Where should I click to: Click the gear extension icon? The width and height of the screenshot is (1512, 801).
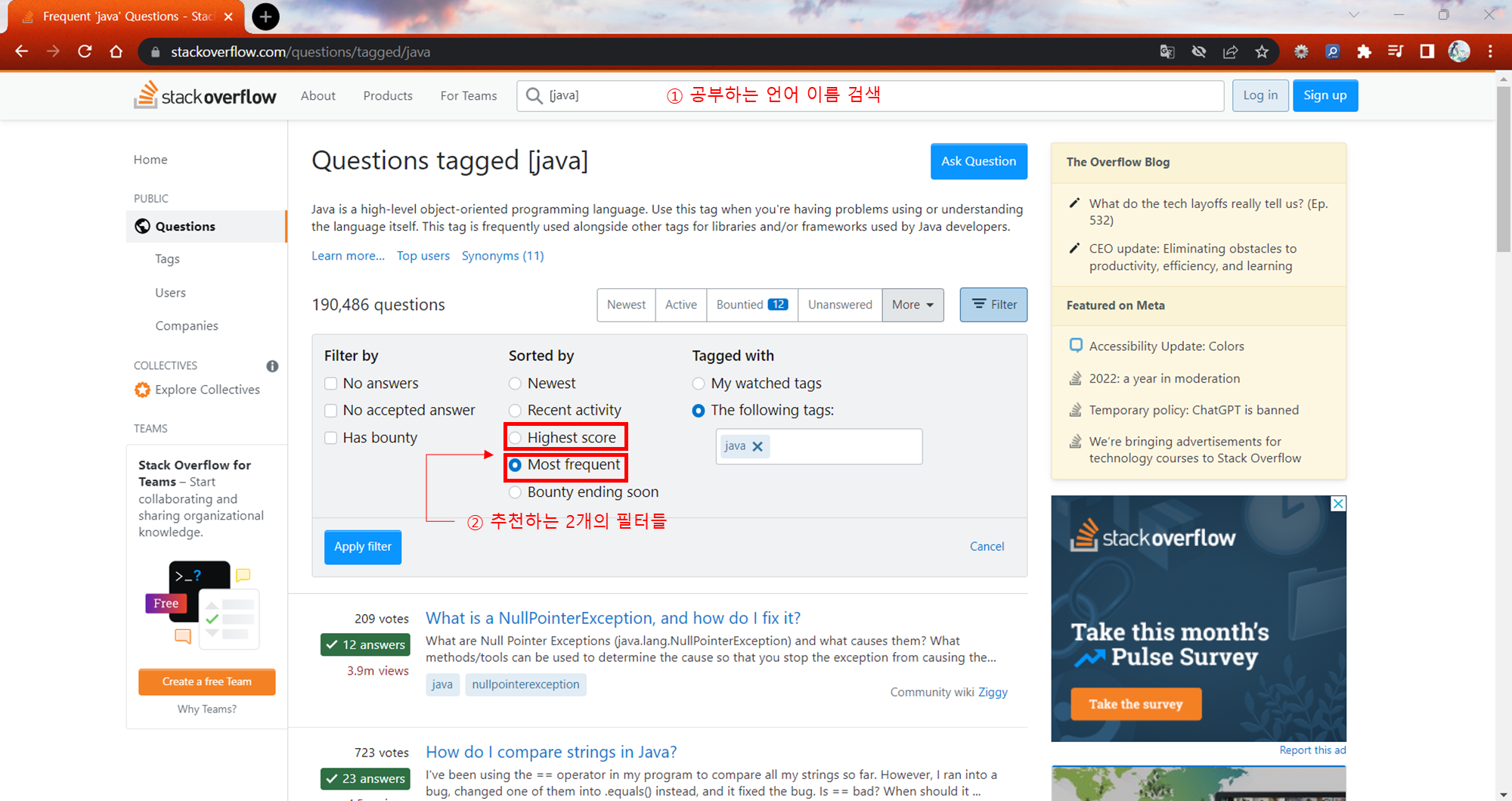point(1301,51)
